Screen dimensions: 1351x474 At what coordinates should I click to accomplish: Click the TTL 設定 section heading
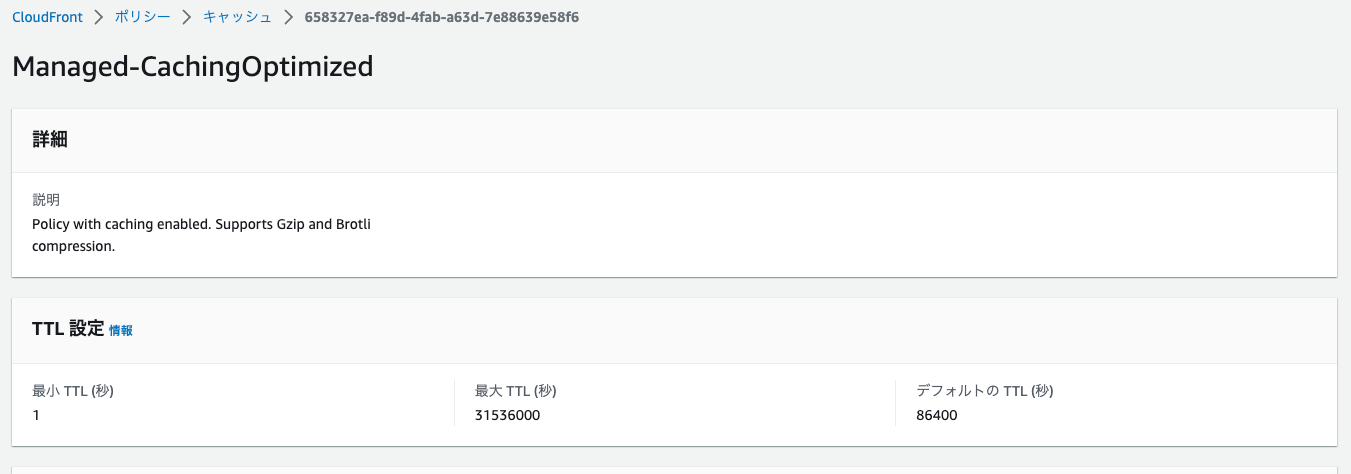[x=68, y=329]
